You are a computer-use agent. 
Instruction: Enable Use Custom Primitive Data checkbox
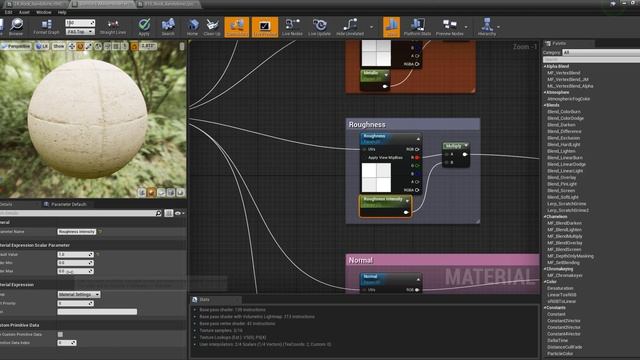pyautogui.click(x=60, y=334)
